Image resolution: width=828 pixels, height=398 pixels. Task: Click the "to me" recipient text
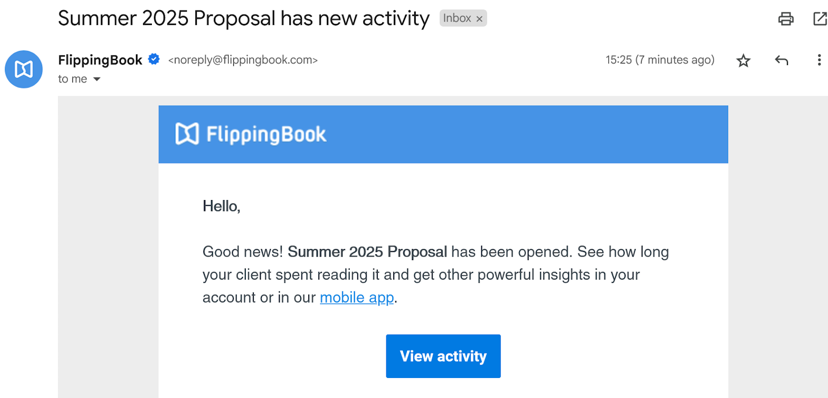pos(73,80)
